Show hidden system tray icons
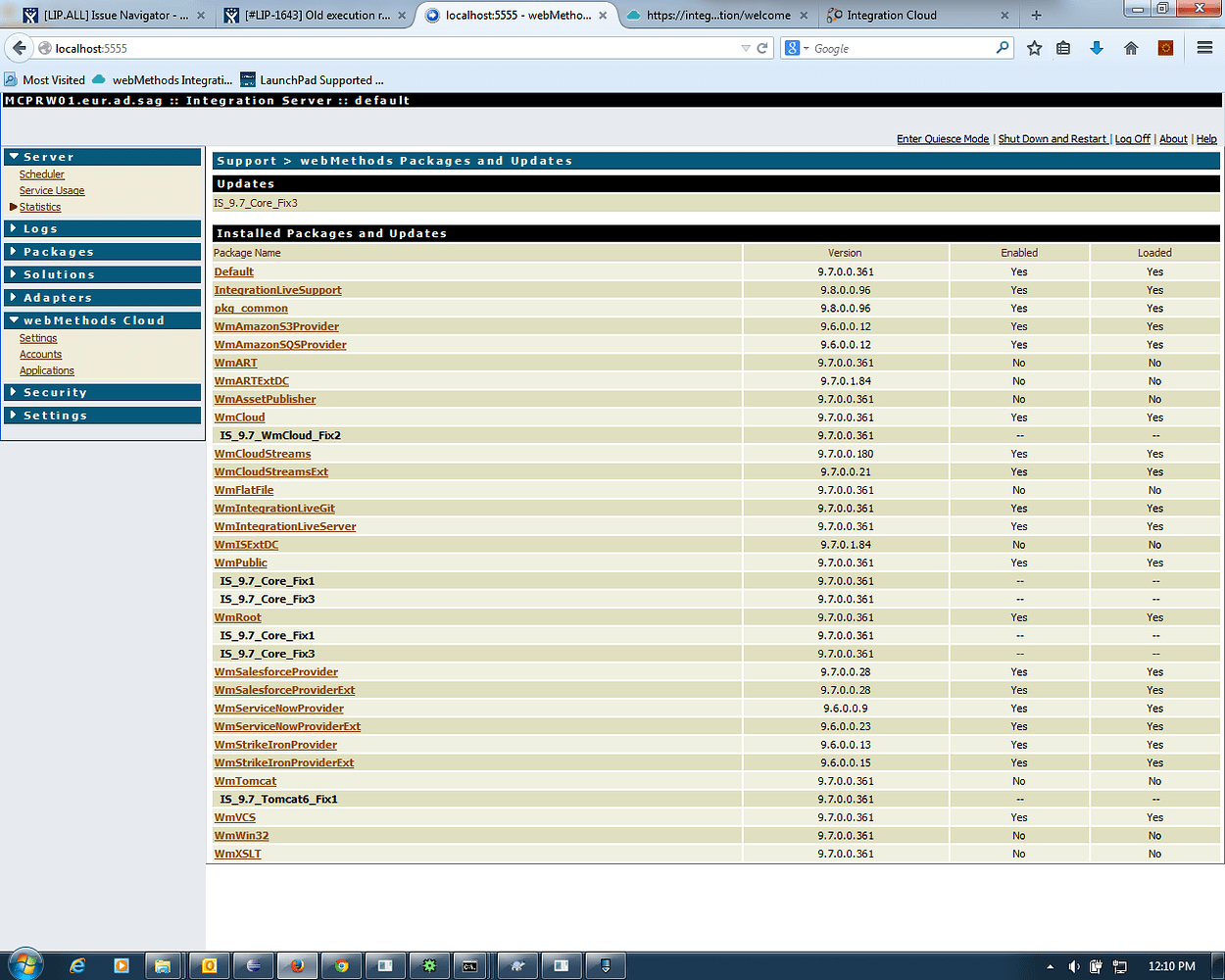This screenshot has width=1225, height=980. [1051, 966]
